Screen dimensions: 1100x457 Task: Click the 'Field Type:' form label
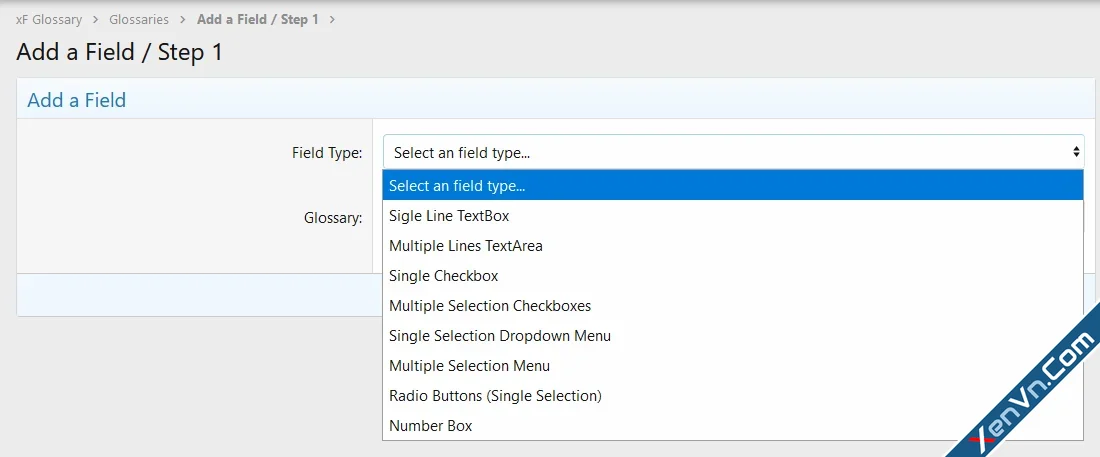tap(326, 153)
